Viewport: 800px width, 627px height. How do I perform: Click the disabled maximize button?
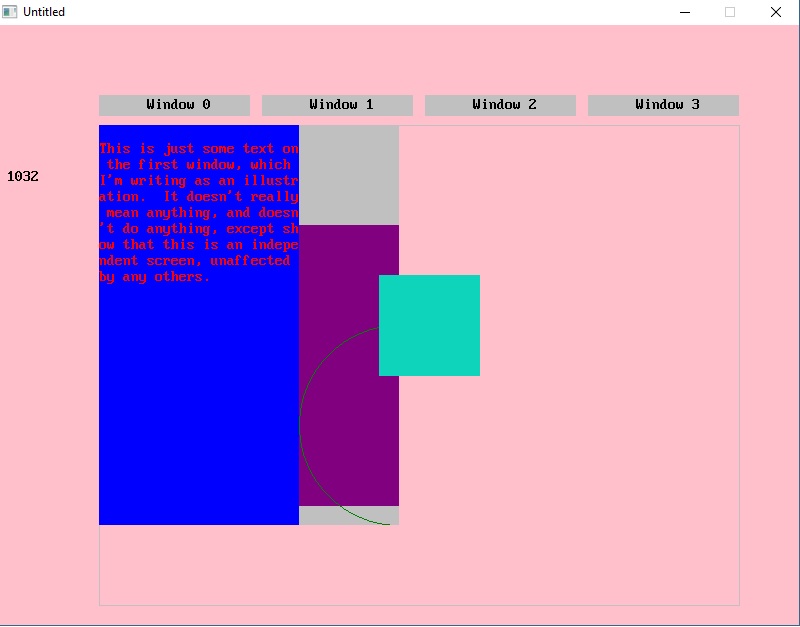730,12
